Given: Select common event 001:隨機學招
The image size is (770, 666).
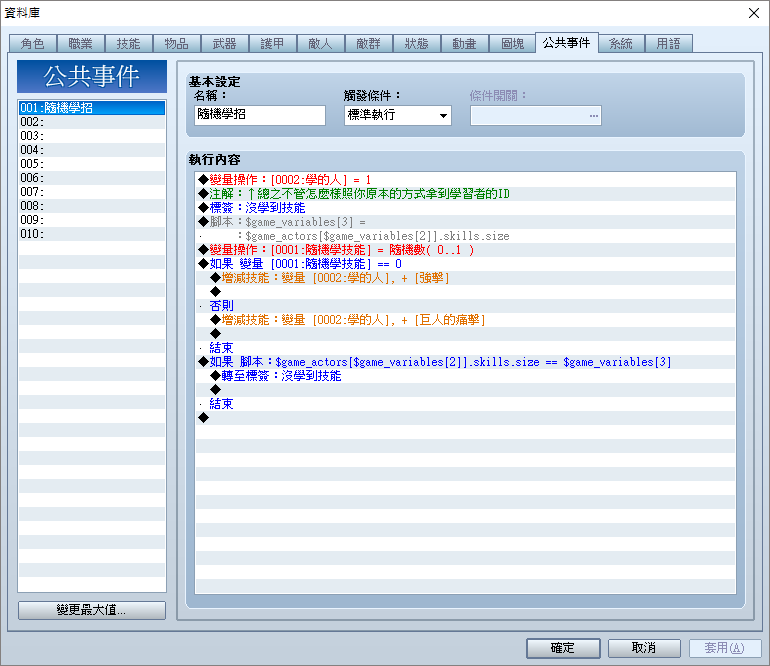Looking at the screenshot, I should pyautogui.click(x=92, y=108).
